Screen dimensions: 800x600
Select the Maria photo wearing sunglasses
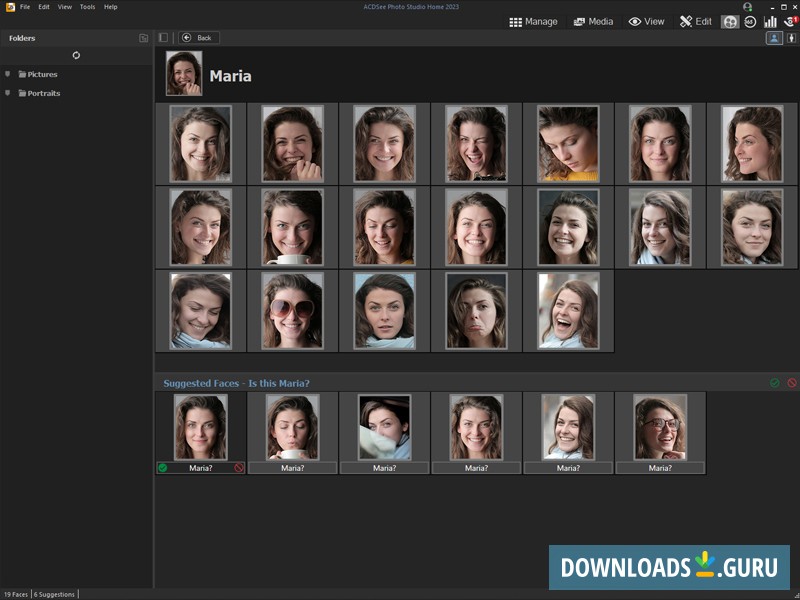coord(293,311)
